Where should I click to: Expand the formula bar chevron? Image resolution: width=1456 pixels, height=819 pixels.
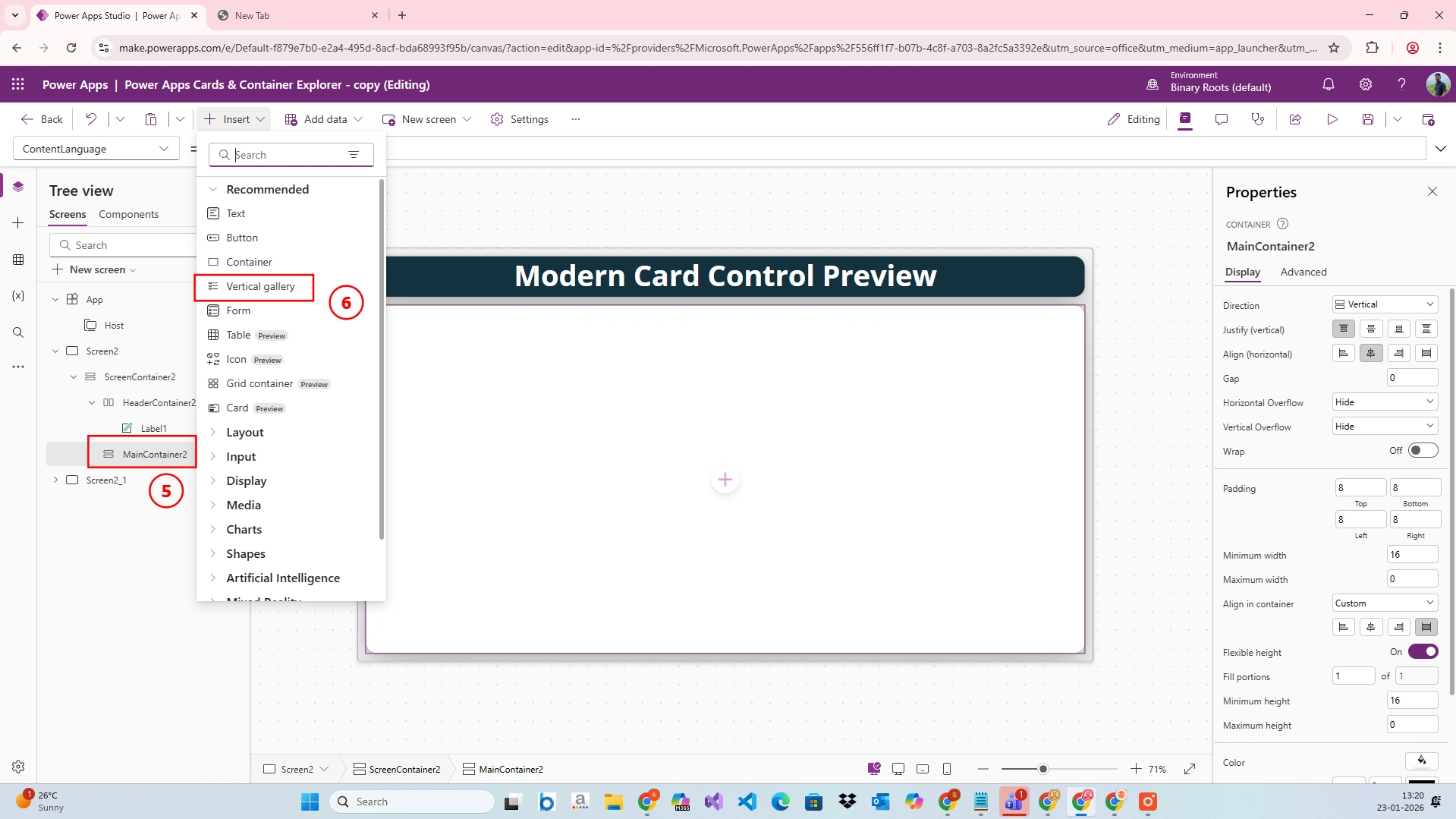[x=1441, y=149]
